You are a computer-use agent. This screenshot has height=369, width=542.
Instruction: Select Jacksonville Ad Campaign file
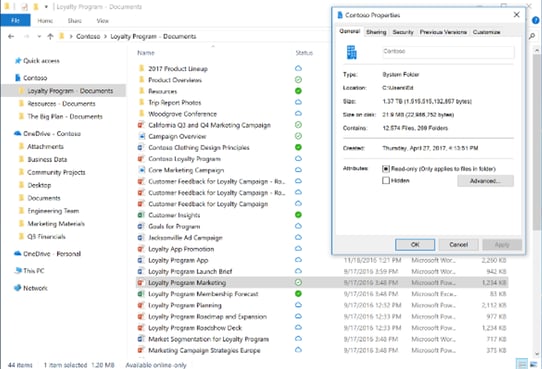coord(185,238)
